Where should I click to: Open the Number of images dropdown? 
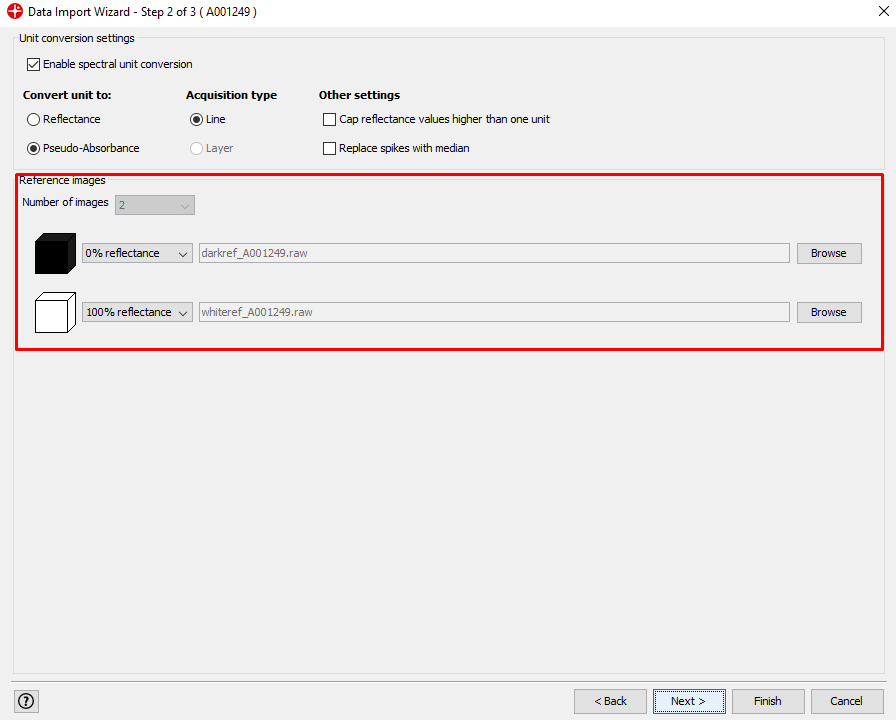pyautogui.click(x=155, y=205)
